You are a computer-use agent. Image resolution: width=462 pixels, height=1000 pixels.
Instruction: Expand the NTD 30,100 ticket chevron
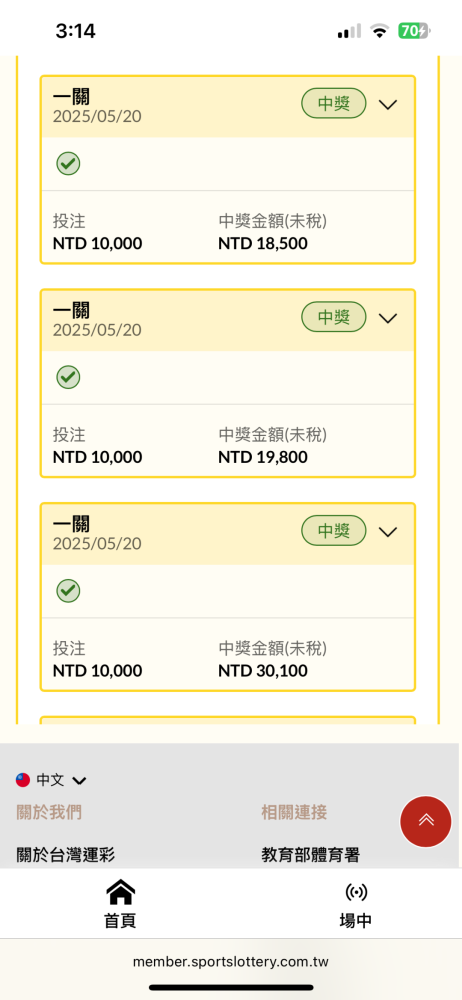click(388, 532)
